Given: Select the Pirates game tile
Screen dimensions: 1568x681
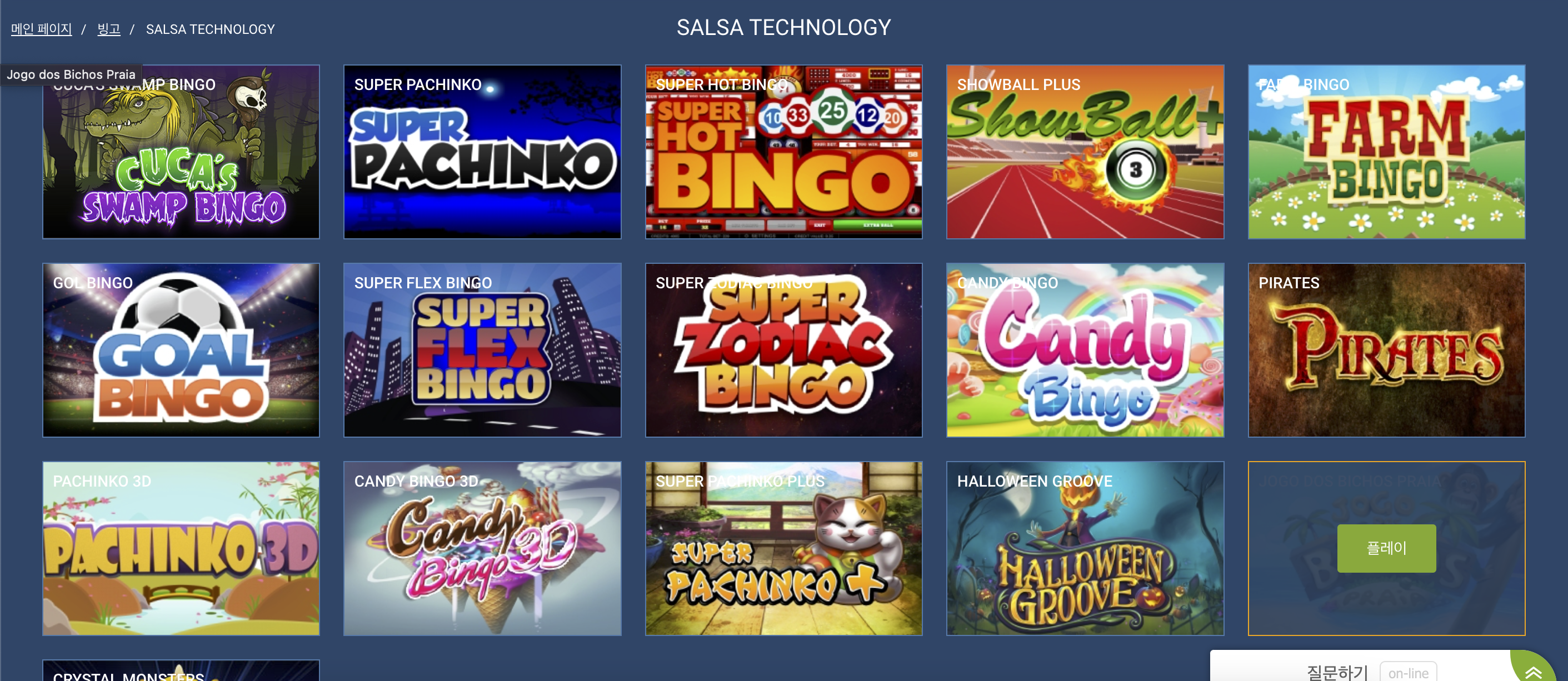Looking at the screenshot, I should point(1386,350).
